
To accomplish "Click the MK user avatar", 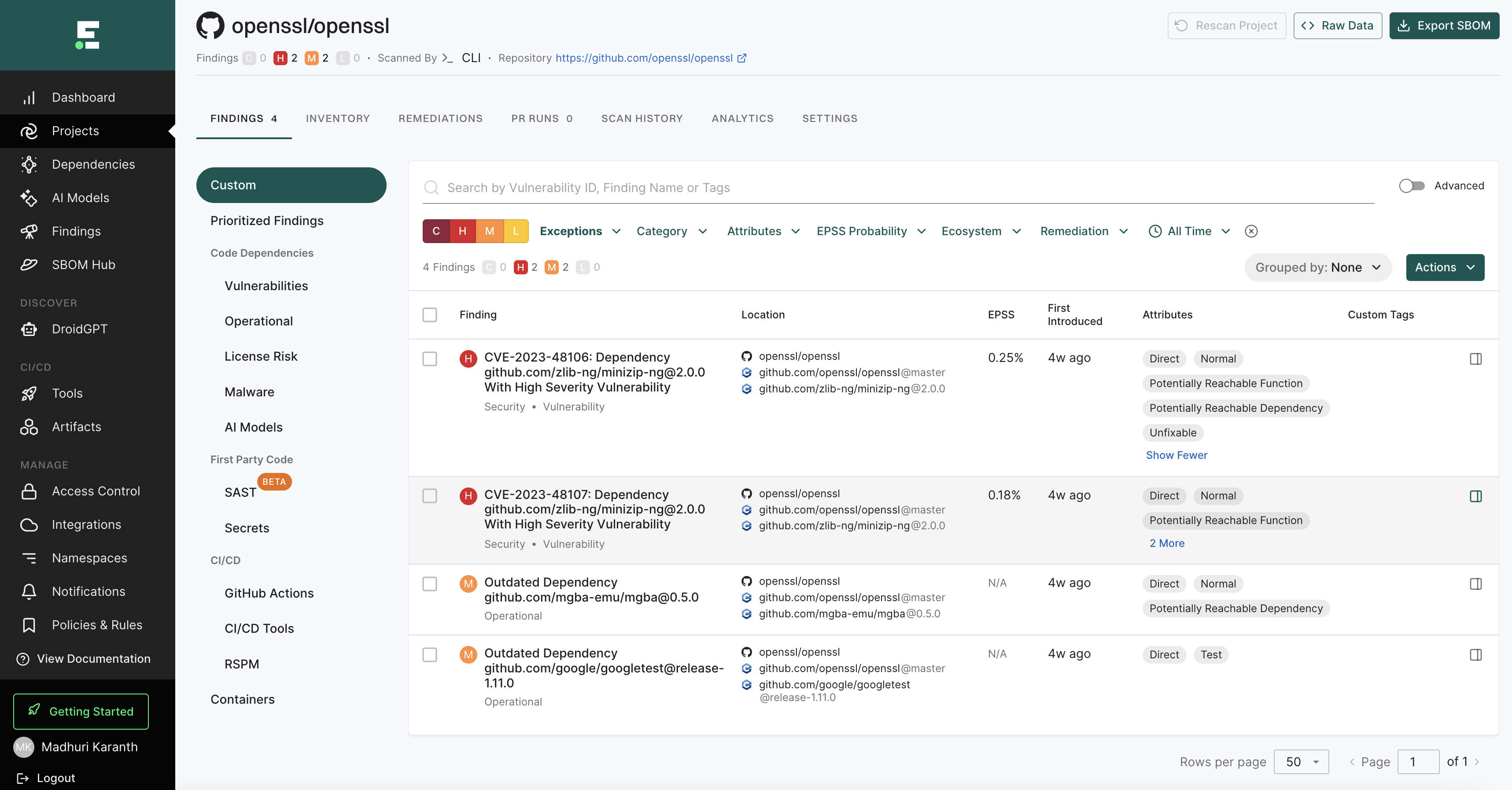I will 24,747.
